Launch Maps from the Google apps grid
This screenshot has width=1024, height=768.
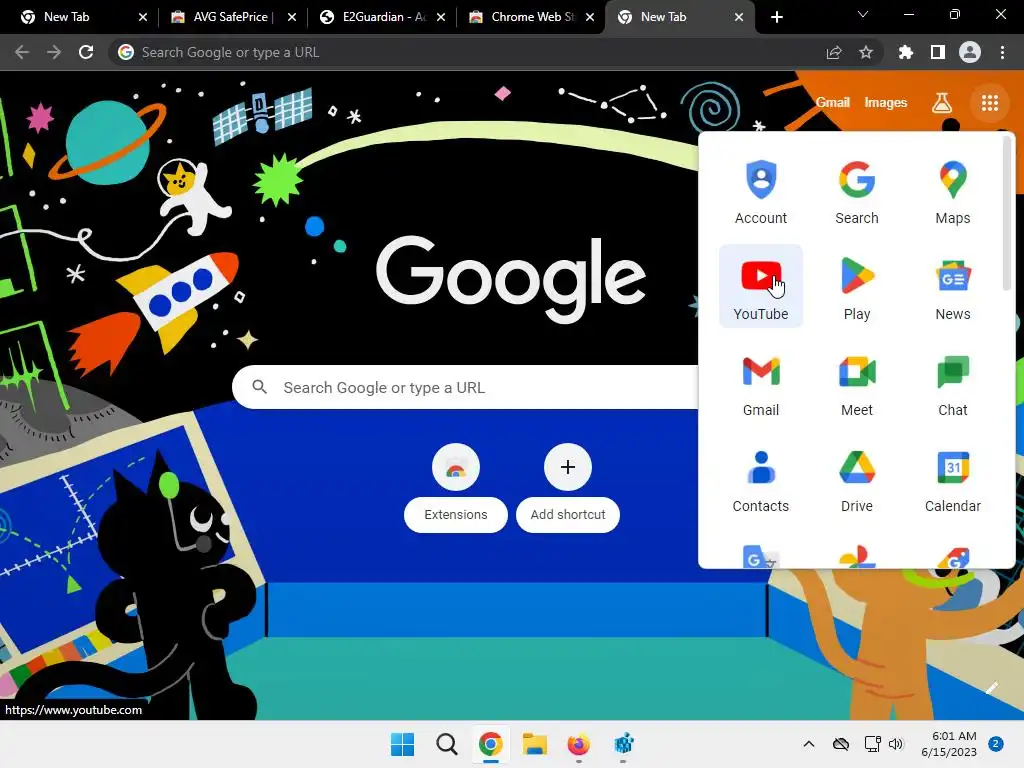click(952, 192)
